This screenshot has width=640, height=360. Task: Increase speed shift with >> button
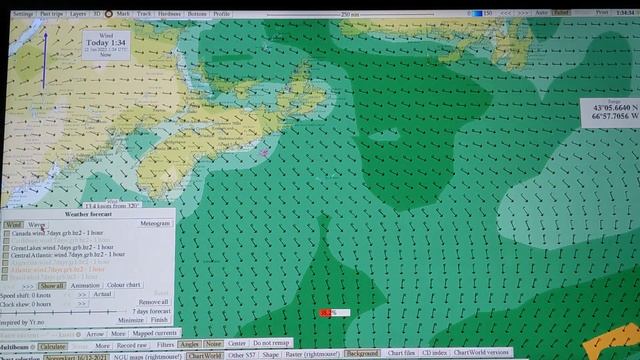tap(82, 295)
